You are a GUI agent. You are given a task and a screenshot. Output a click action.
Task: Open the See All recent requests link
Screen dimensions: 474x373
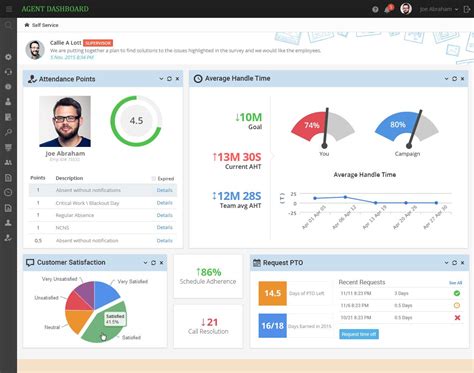[455, 283]
